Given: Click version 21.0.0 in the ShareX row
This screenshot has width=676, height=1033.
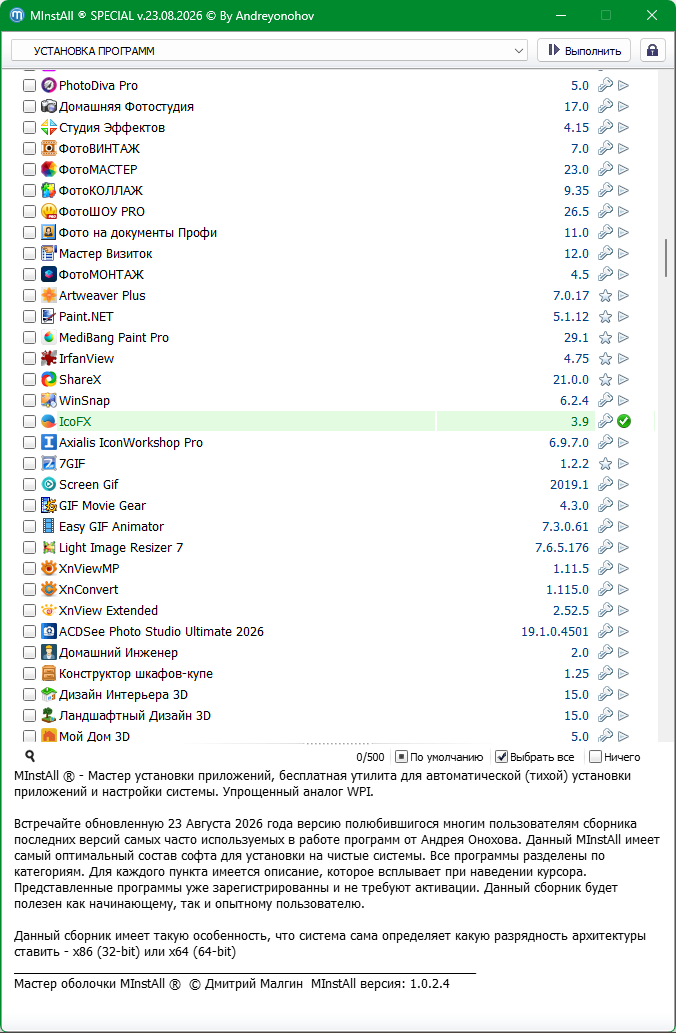Looking at the screenshot, I should click(571, 380).
